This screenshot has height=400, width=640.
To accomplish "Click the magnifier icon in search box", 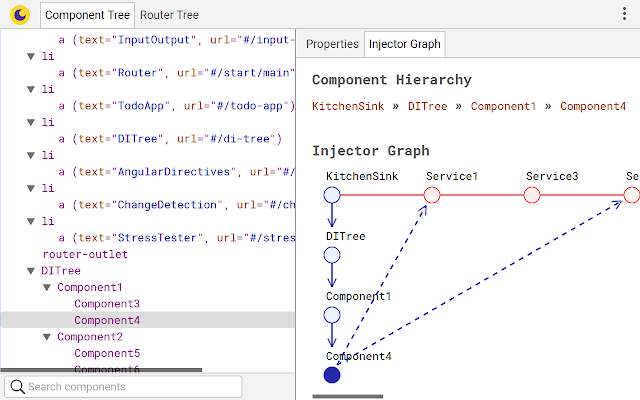I will click(17, 386).
